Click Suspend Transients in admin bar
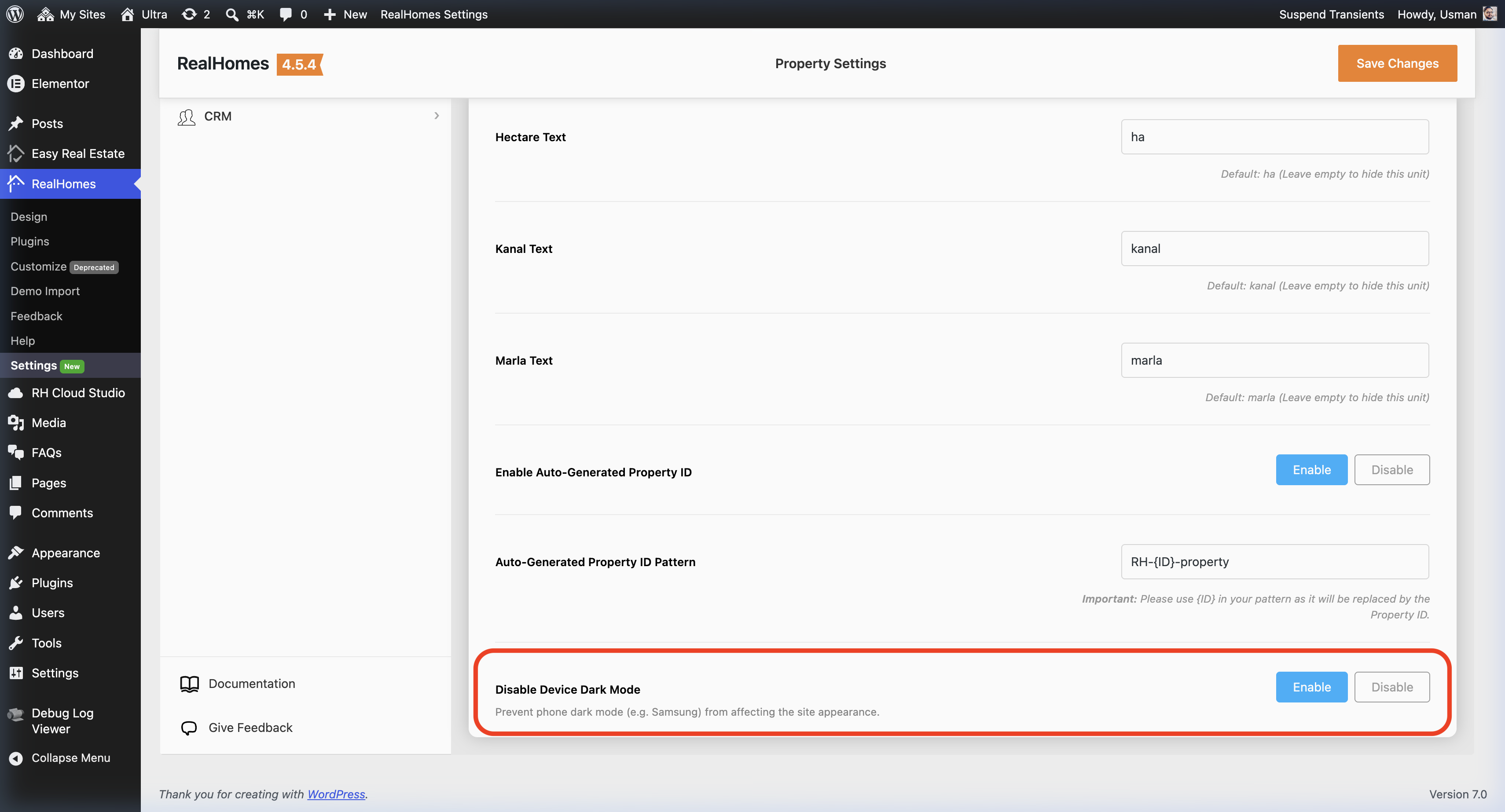Screen dimensions: 1505x812 point(1332,14)
